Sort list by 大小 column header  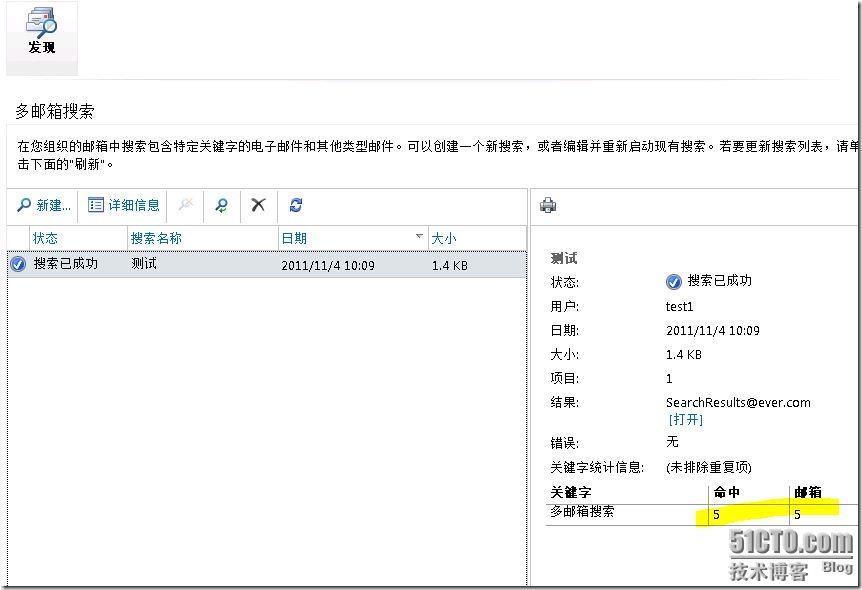point(444,238)
